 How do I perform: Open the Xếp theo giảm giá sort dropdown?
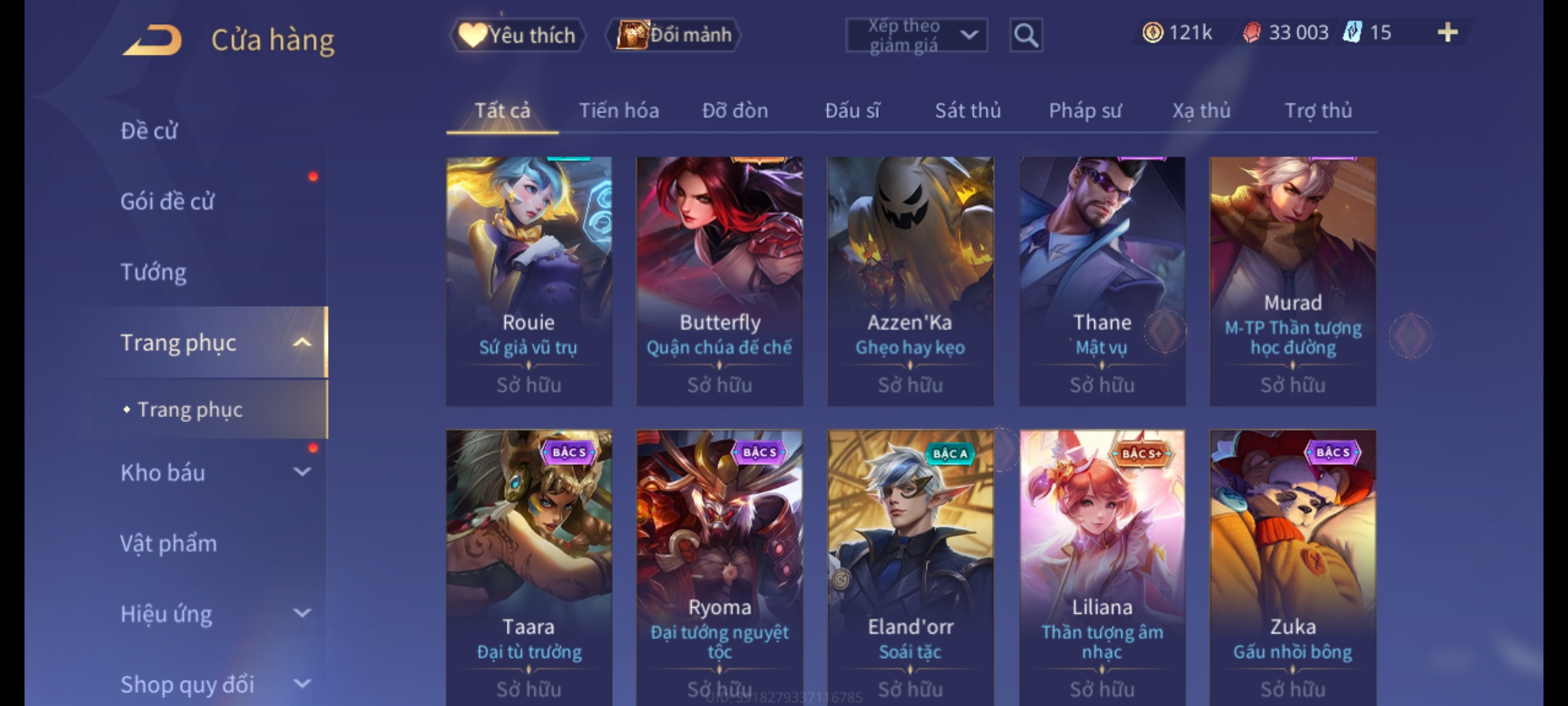[916, 35]
